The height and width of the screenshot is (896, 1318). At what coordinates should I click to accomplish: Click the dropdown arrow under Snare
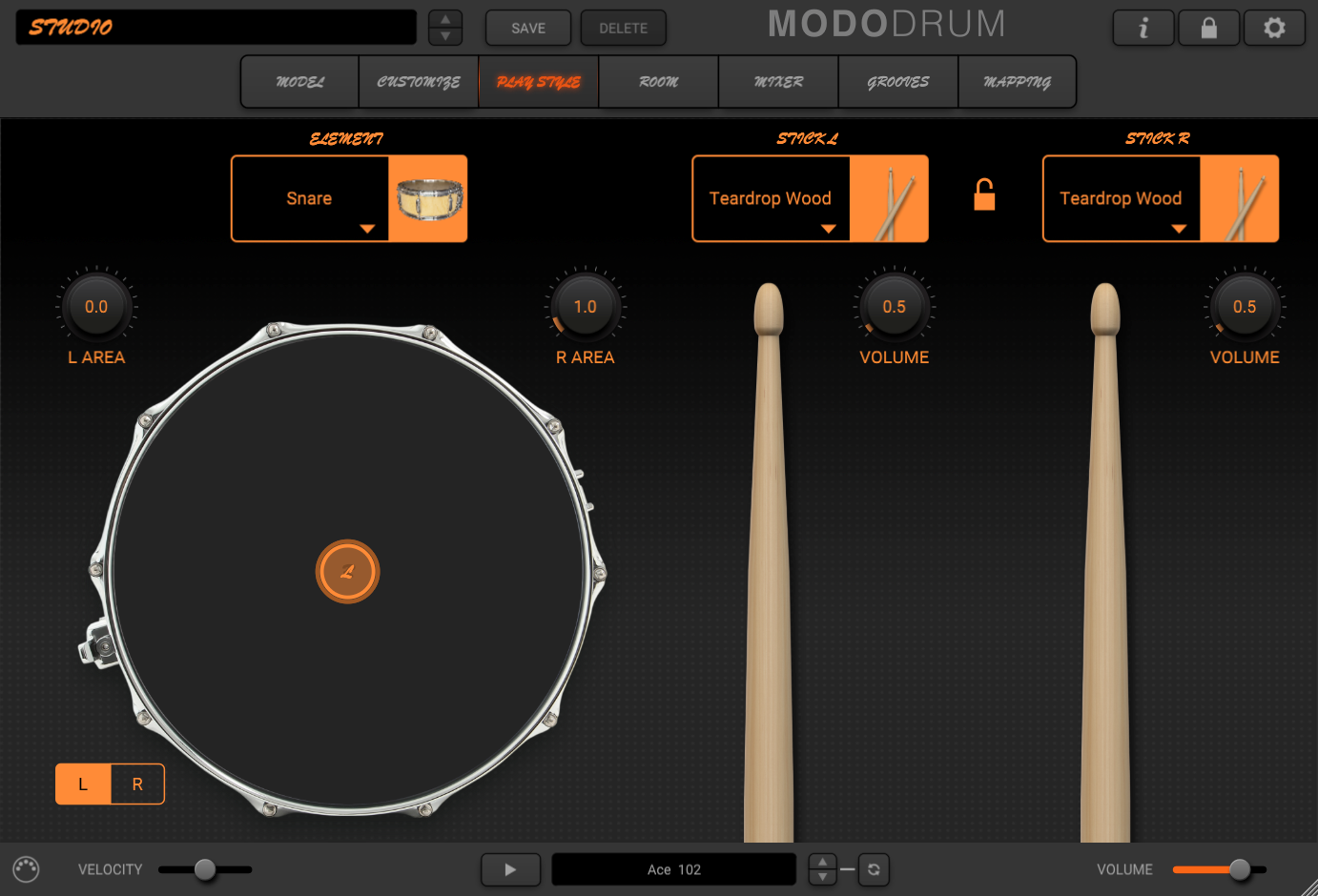[367, 229]
